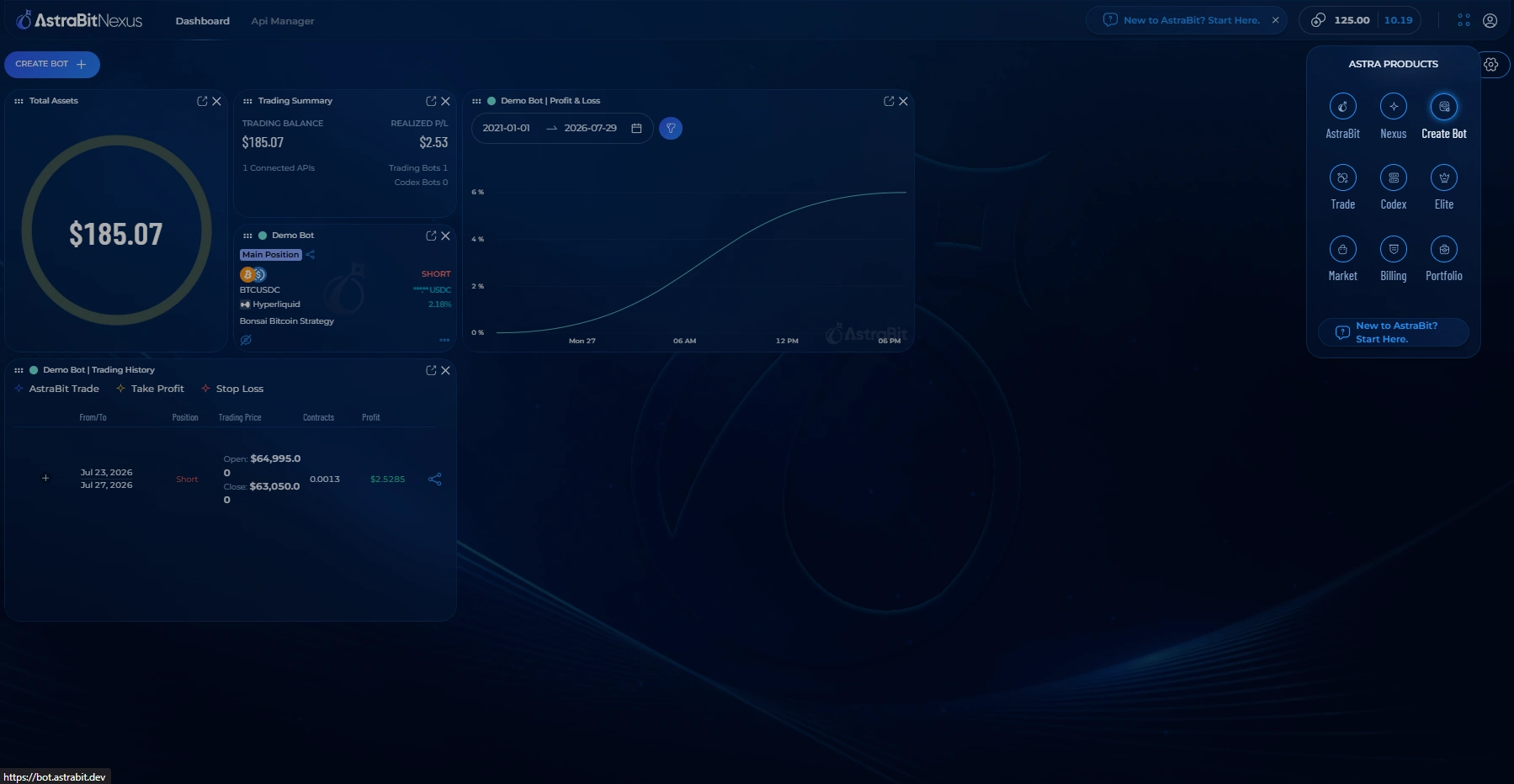Click the AstraBit Nexus logo

click(x=79, y=20)
